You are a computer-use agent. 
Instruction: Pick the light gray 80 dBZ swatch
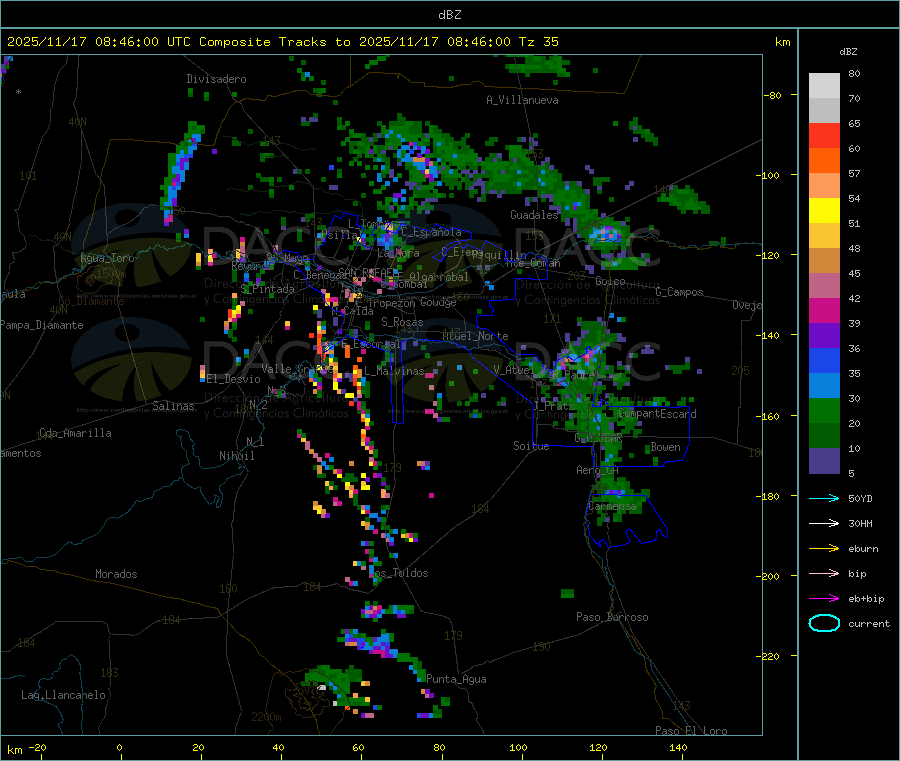(x=824, y=86)
